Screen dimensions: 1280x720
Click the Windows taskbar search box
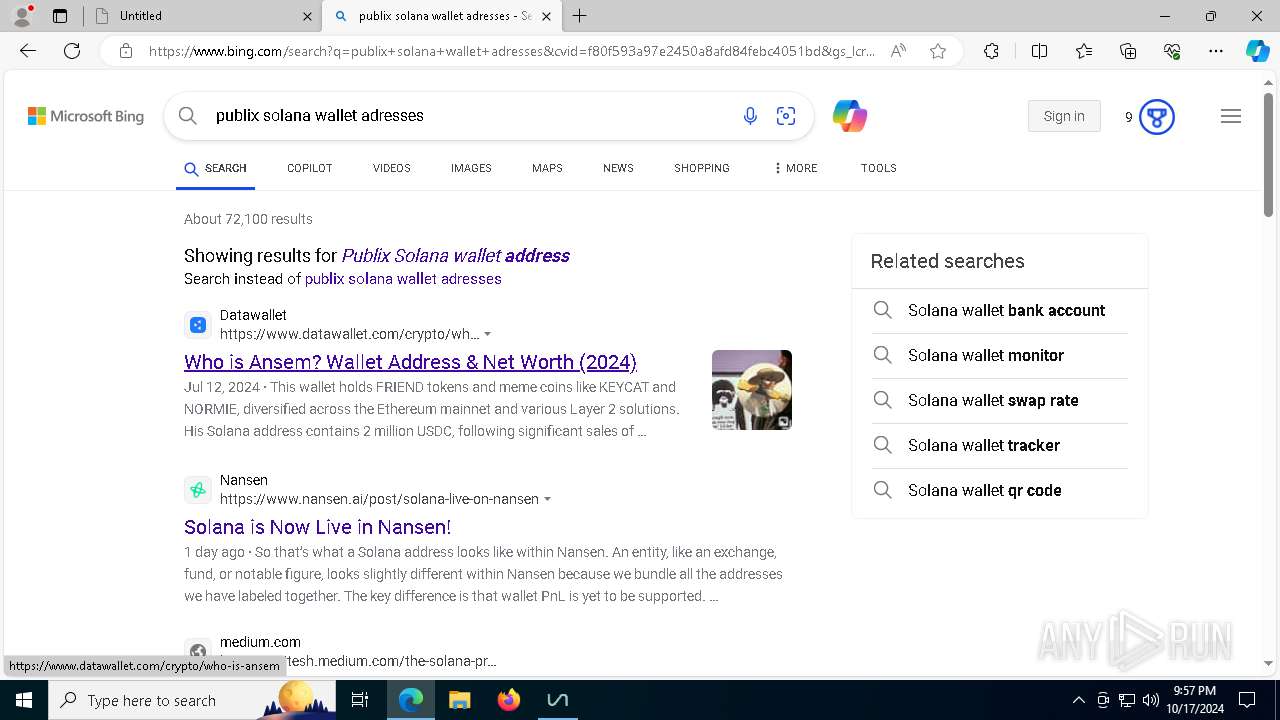coord(192,700)
